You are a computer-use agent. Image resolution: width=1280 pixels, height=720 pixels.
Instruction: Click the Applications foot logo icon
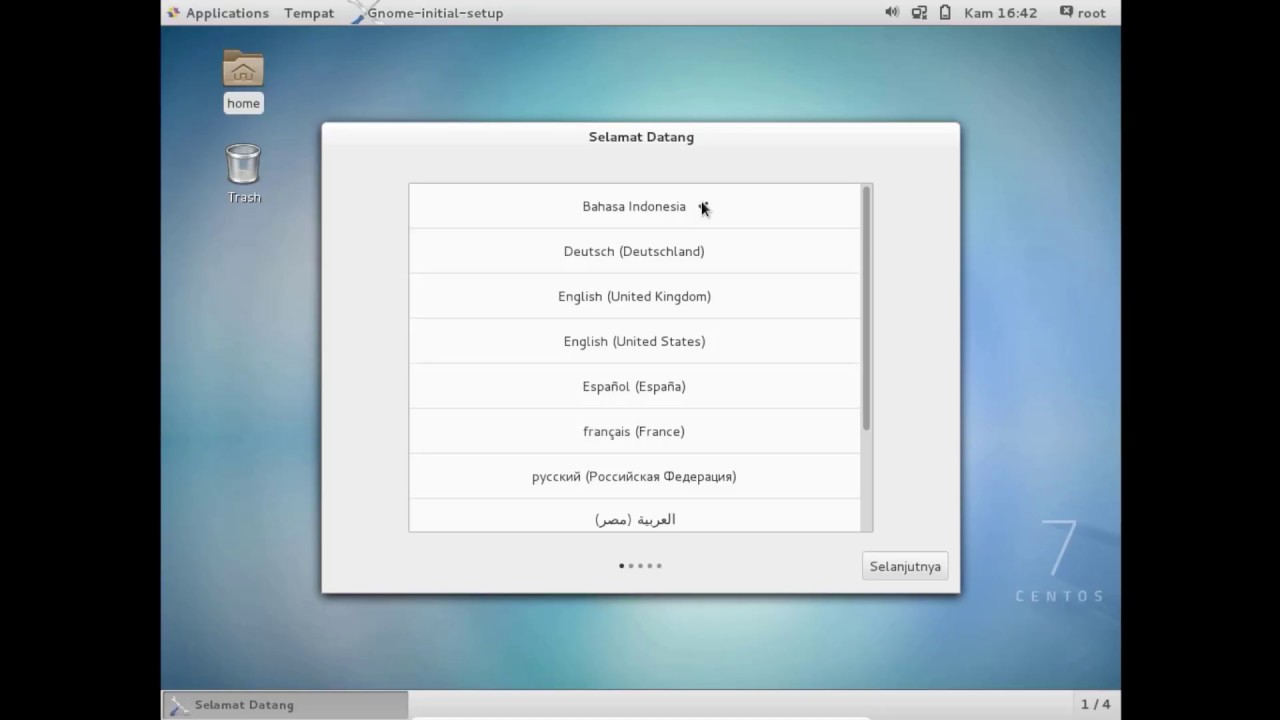(x=174, y=13)
